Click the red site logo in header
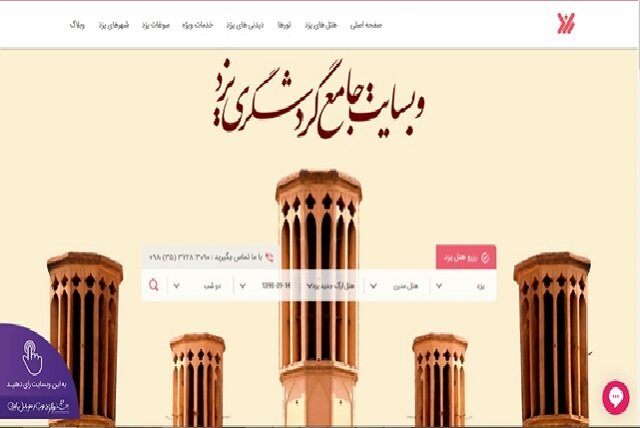The height and width of the screenshot is (428, 640). [x=567, y=23]
